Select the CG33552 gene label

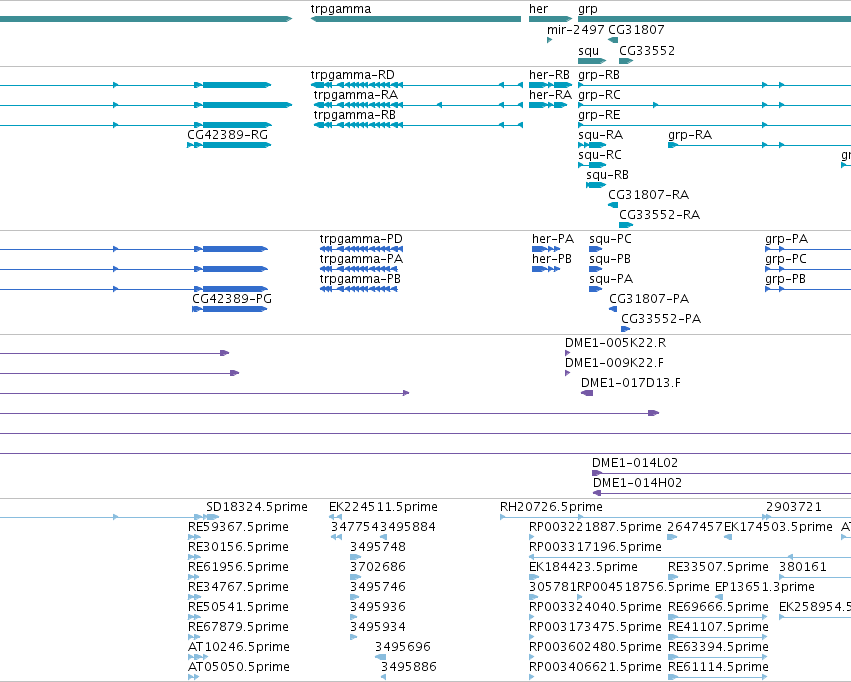[x=647, y=51]
